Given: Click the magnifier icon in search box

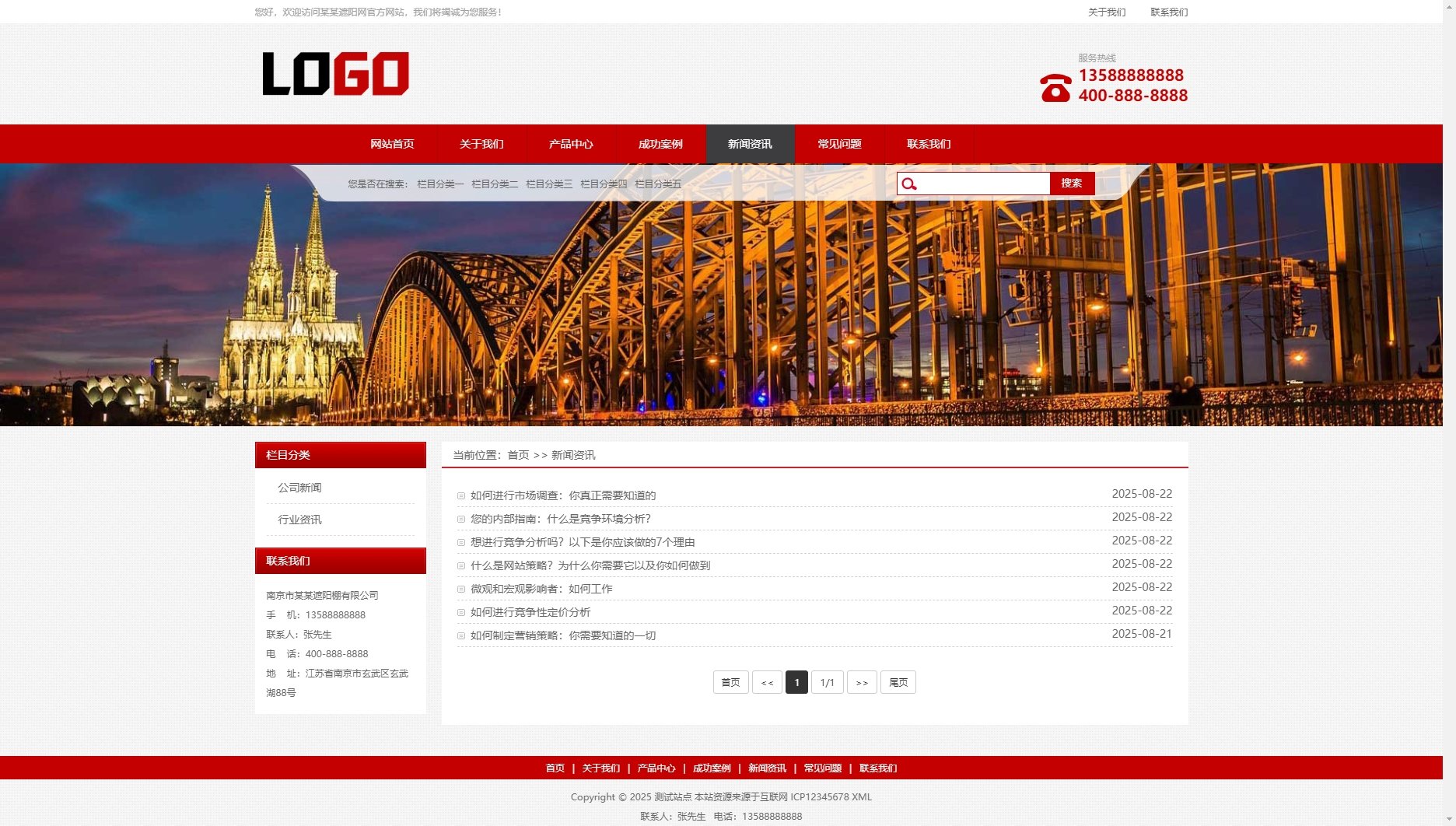Looking at the screenshot, I should click(909, 184).
